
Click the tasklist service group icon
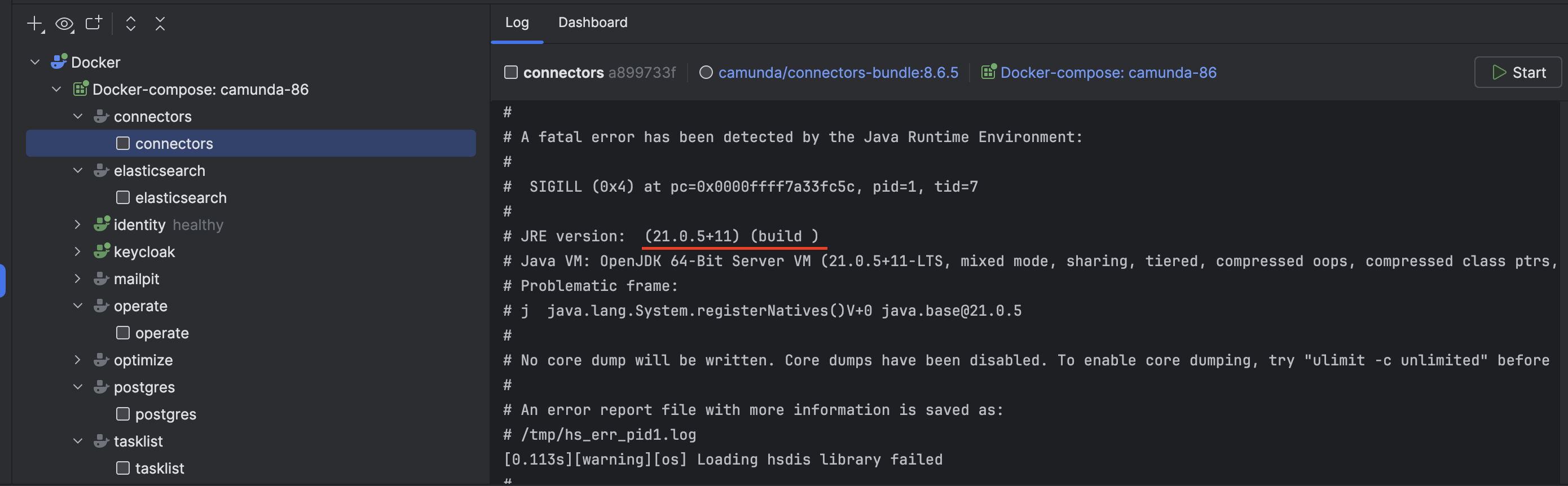(x=101, y=441)
